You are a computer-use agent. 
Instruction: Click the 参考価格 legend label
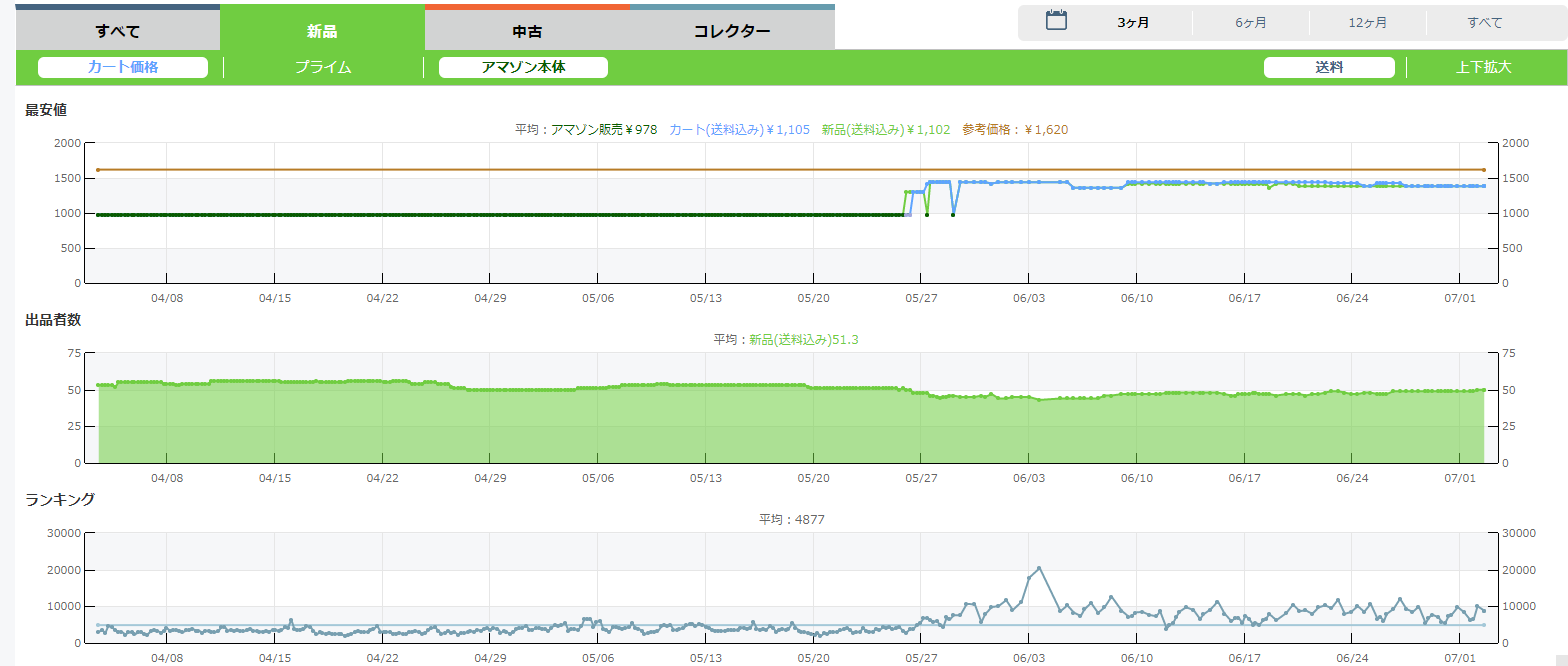[x=1015, y=129]
